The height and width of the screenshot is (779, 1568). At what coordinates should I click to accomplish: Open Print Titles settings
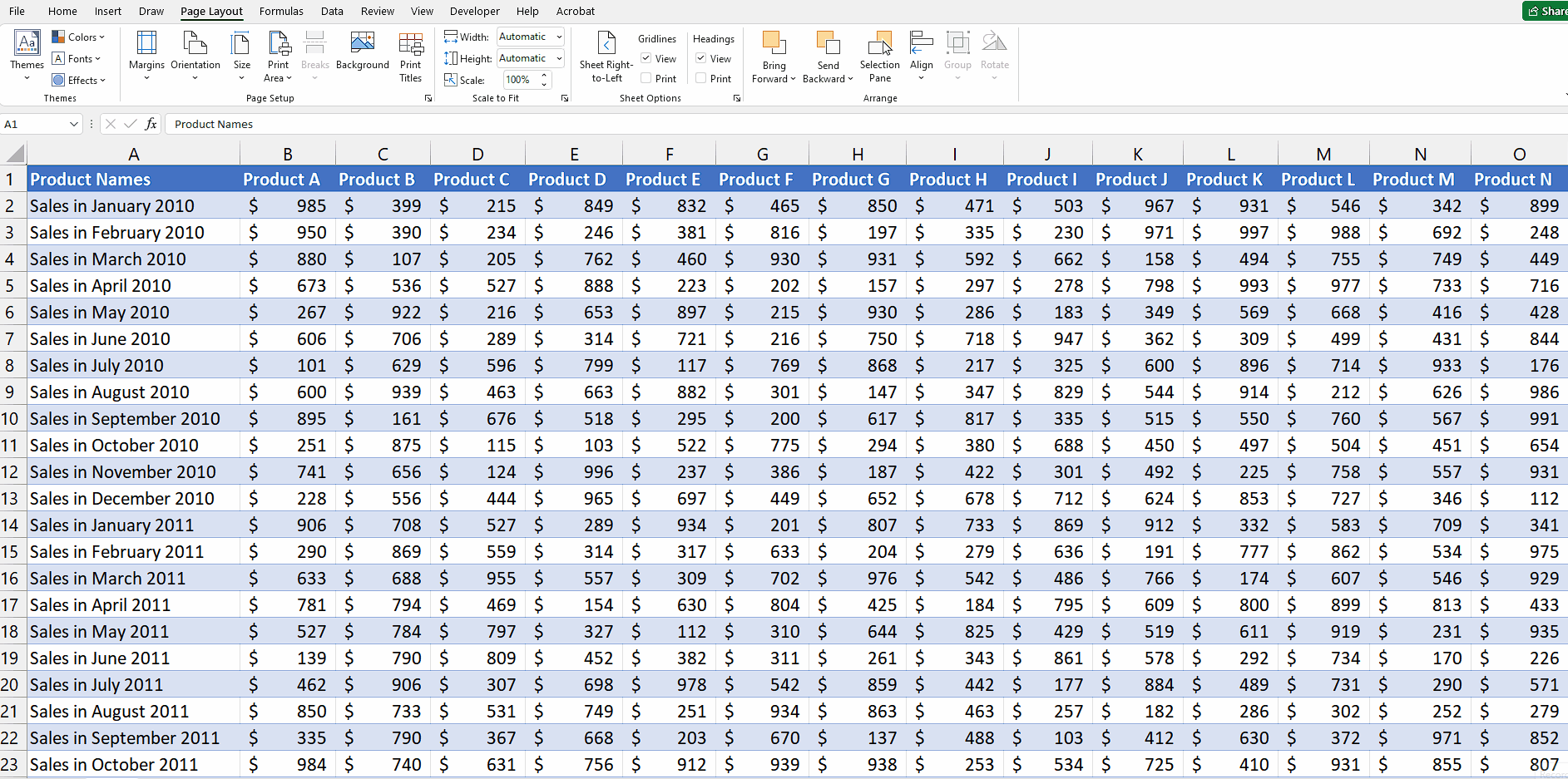[x=410, y=54]
